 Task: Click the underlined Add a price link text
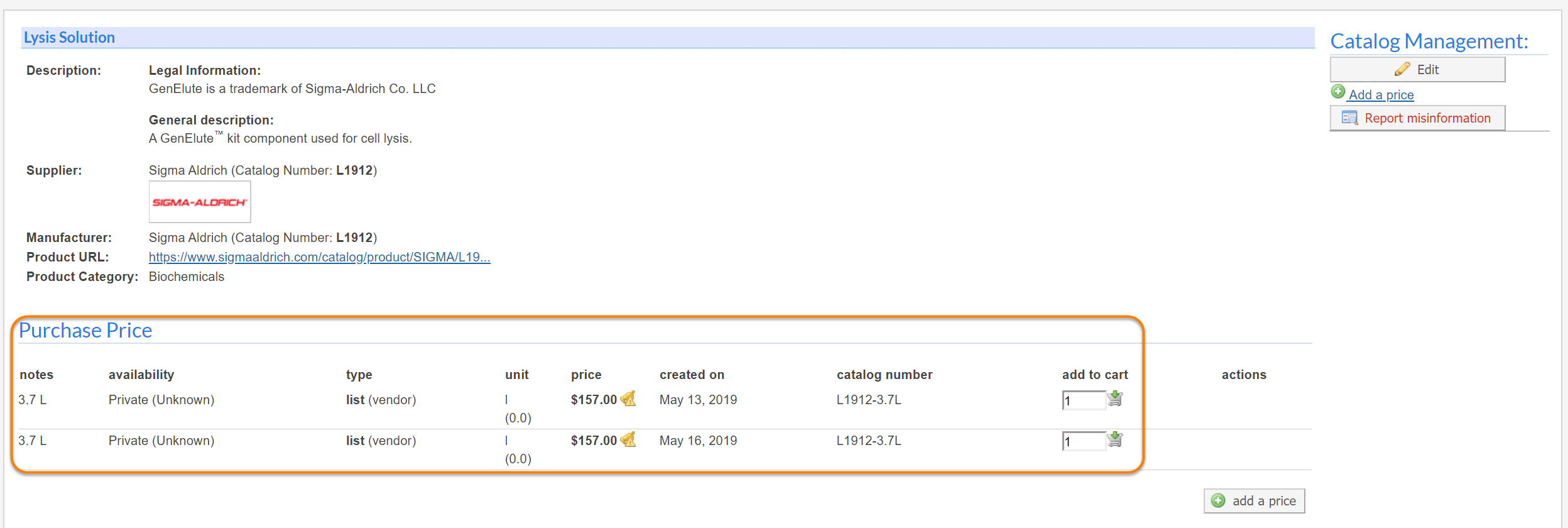point(1381,95)
